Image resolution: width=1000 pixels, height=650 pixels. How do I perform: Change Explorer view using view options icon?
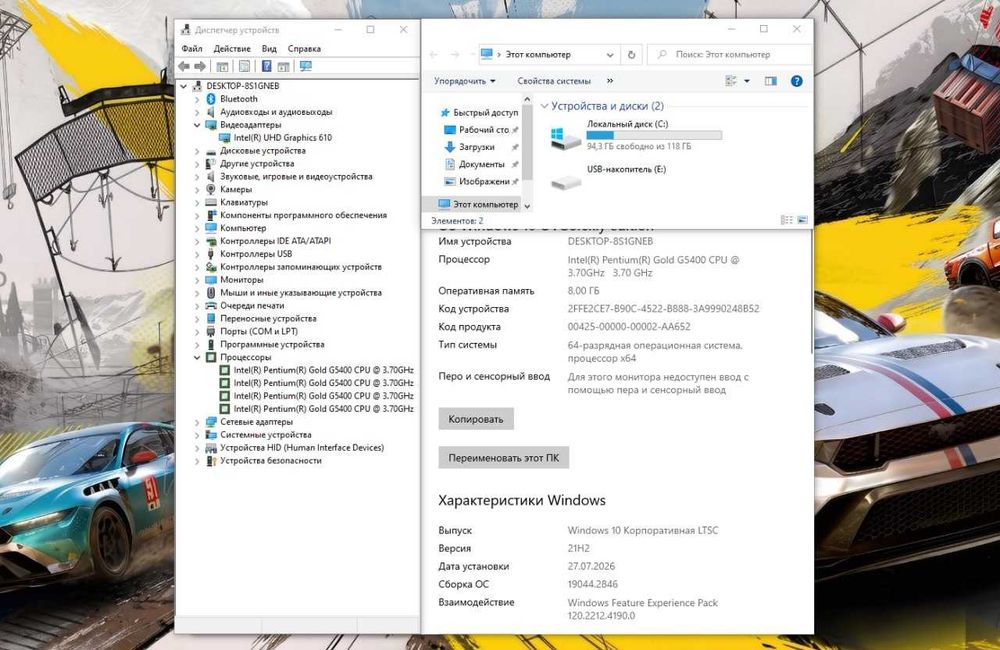pyautogui.click(x=732, y=81)
